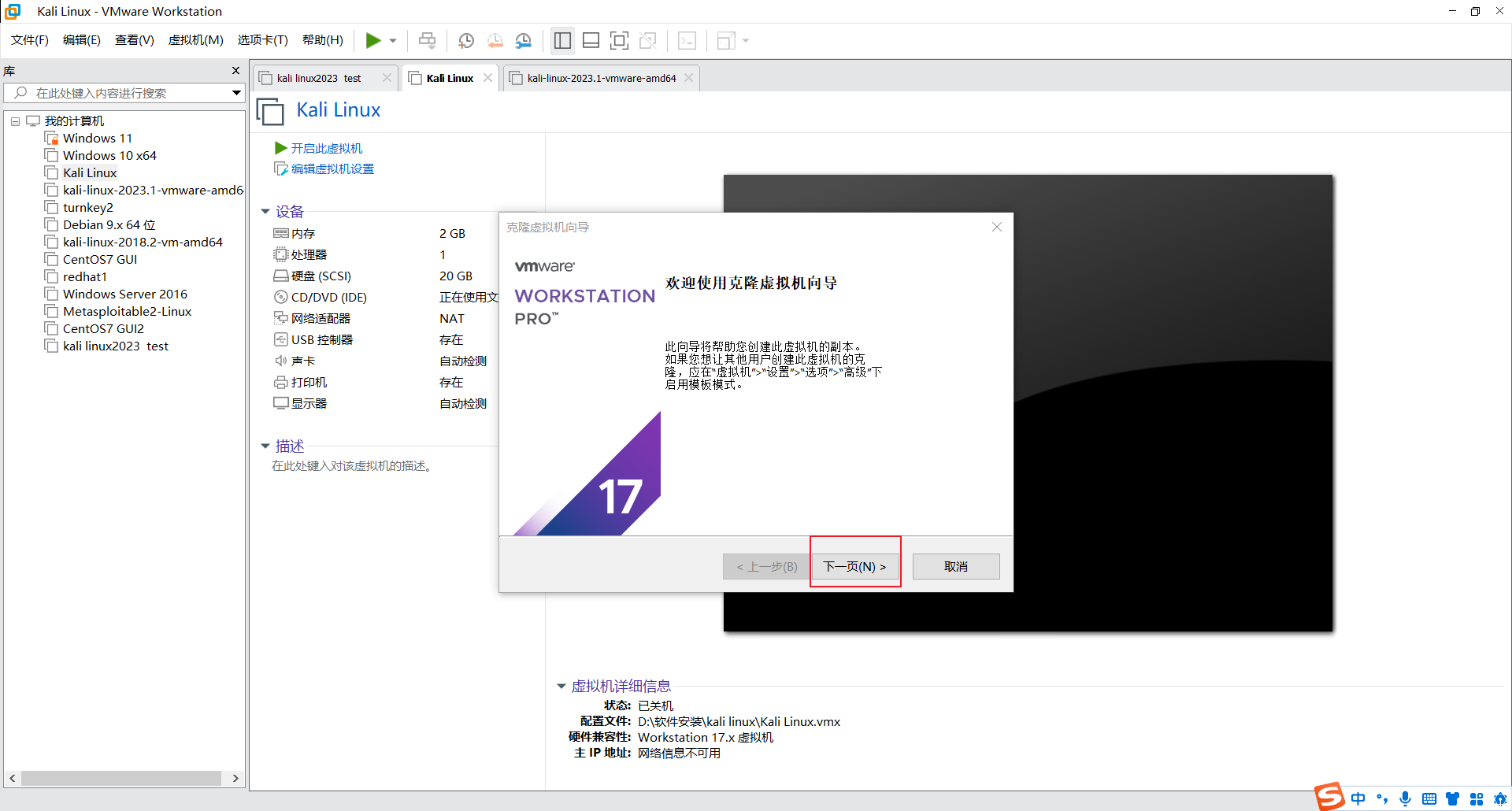The width and height of the screenshot is (1512, 811).
Task: Open the 选项卡(T) menu
Action: (263, 40)
